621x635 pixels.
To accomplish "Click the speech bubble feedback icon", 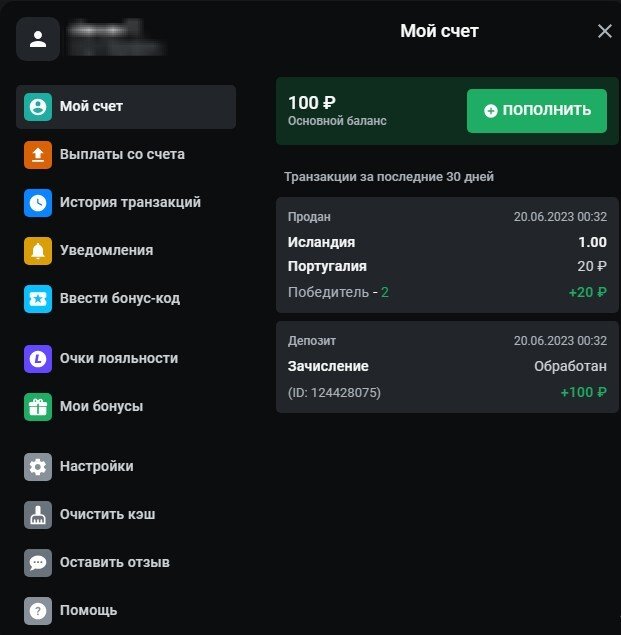I will coord(38,563).
